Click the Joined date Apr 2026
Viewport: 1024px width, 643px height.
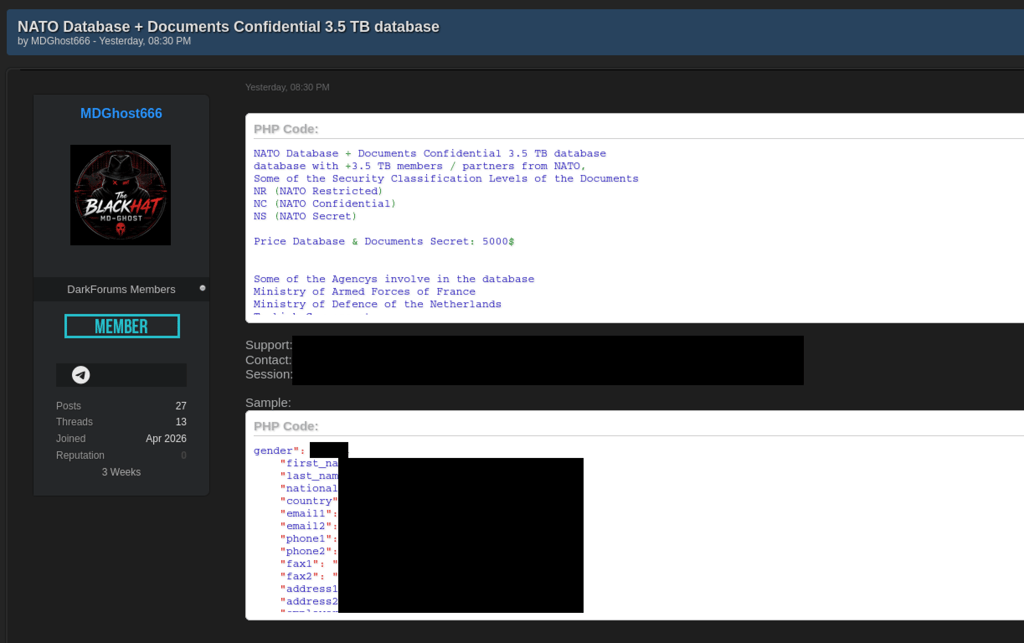166,439
